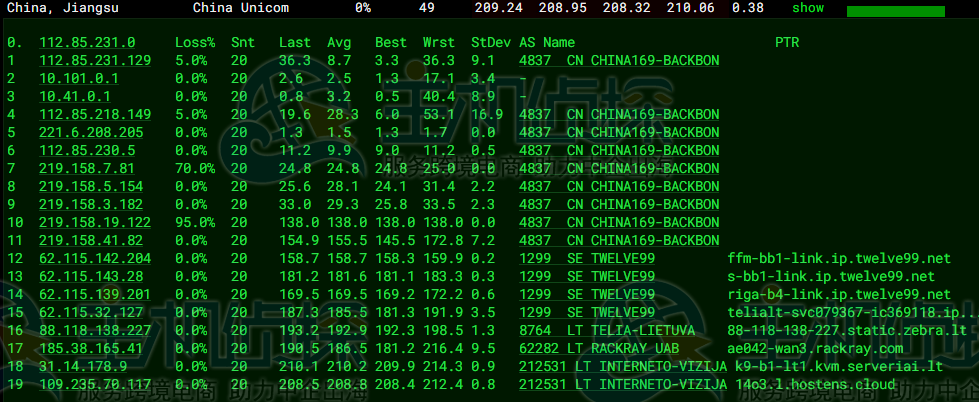Select PTR text ae042-wan3.rackray.com

(815, 349)
